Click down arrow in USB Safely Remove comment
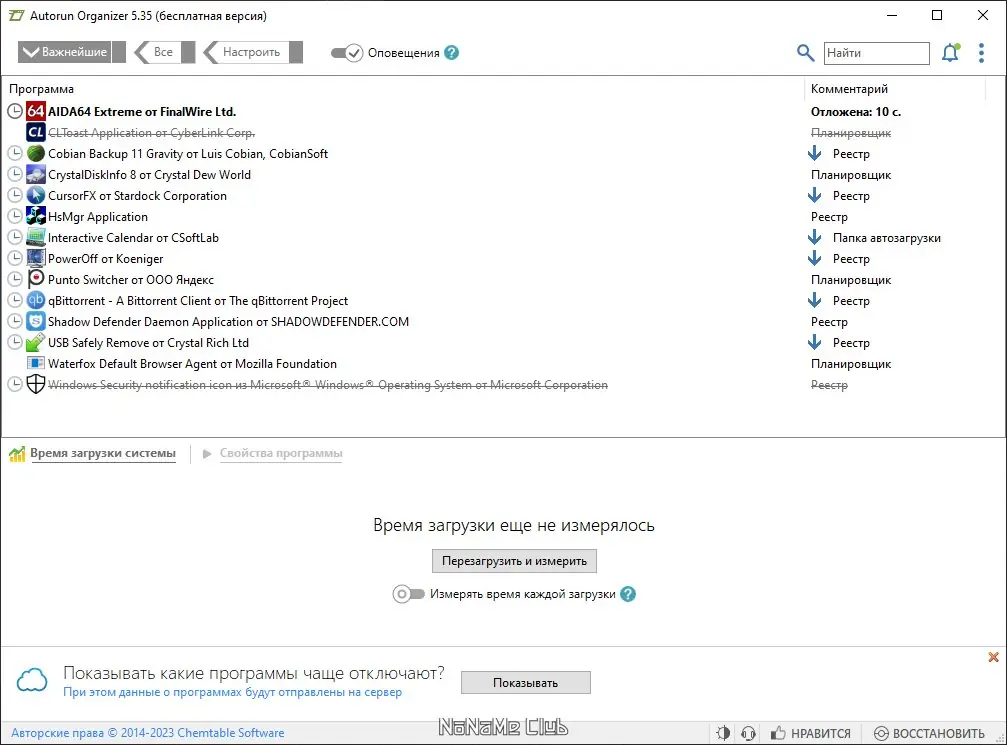 tap(814, 342)
